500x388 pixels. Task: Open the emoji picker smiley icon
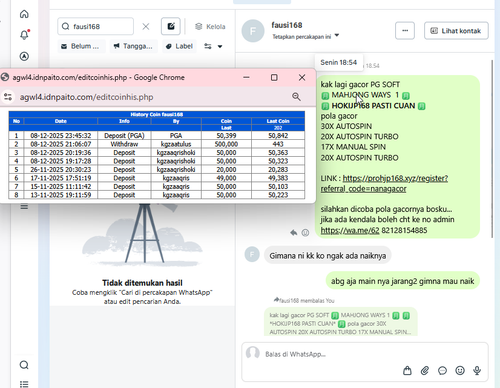tap(460, 371)
